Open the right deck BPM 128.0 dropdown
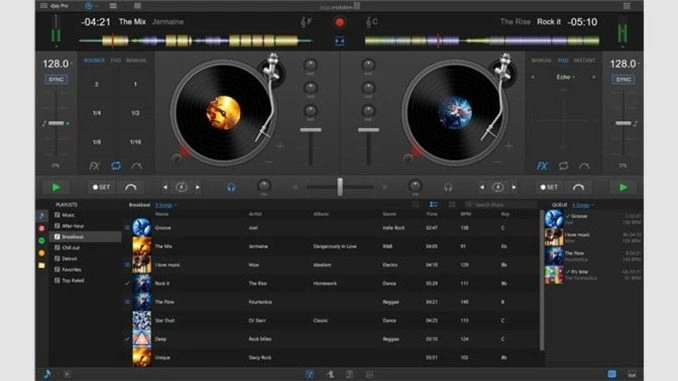The image size is (678, 381). (624, 64)
